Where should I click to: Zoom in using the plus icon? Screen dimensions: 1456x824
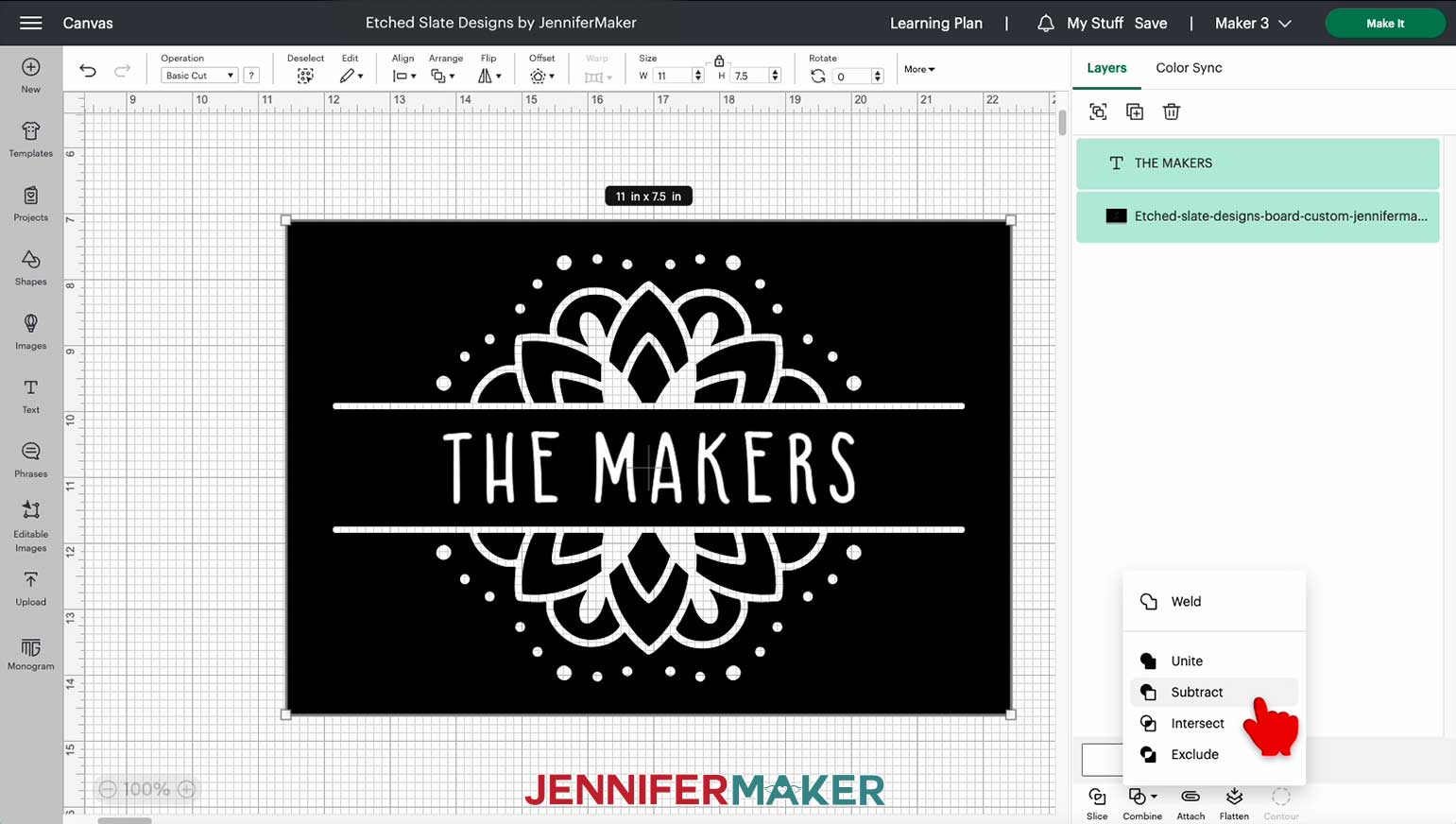187,789
